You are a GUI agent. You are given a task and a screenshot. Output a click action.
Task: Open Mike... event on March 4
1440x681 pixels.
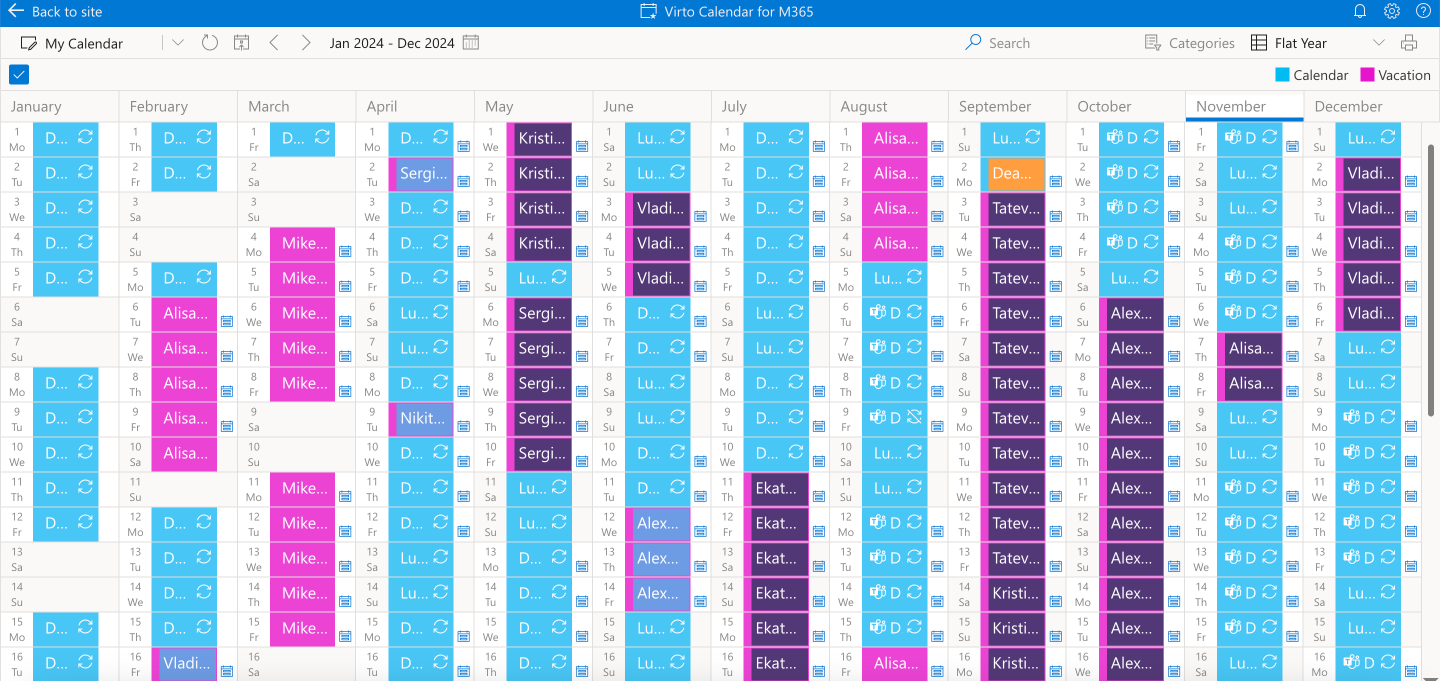tap(303, 244)
